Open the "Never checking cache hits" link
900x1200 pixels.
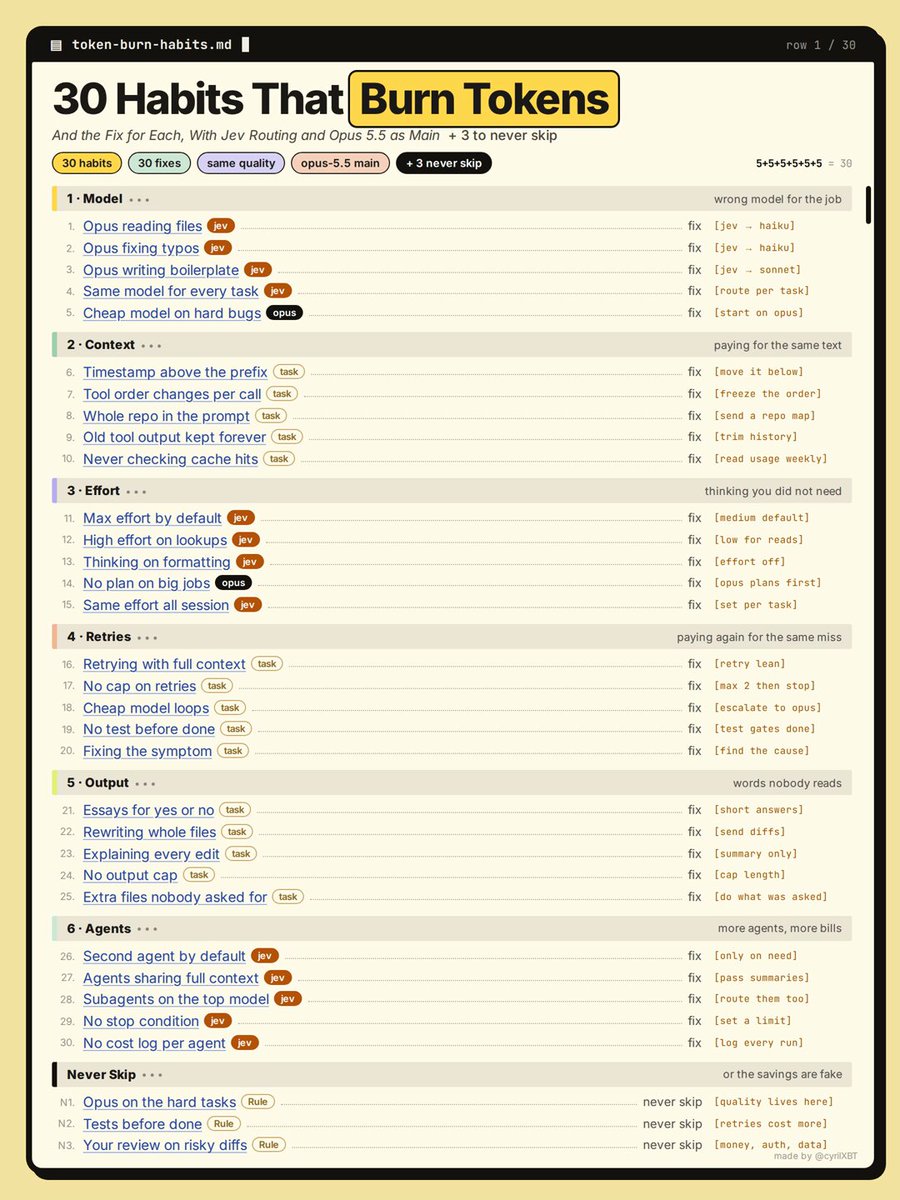[x=170, y=459]
